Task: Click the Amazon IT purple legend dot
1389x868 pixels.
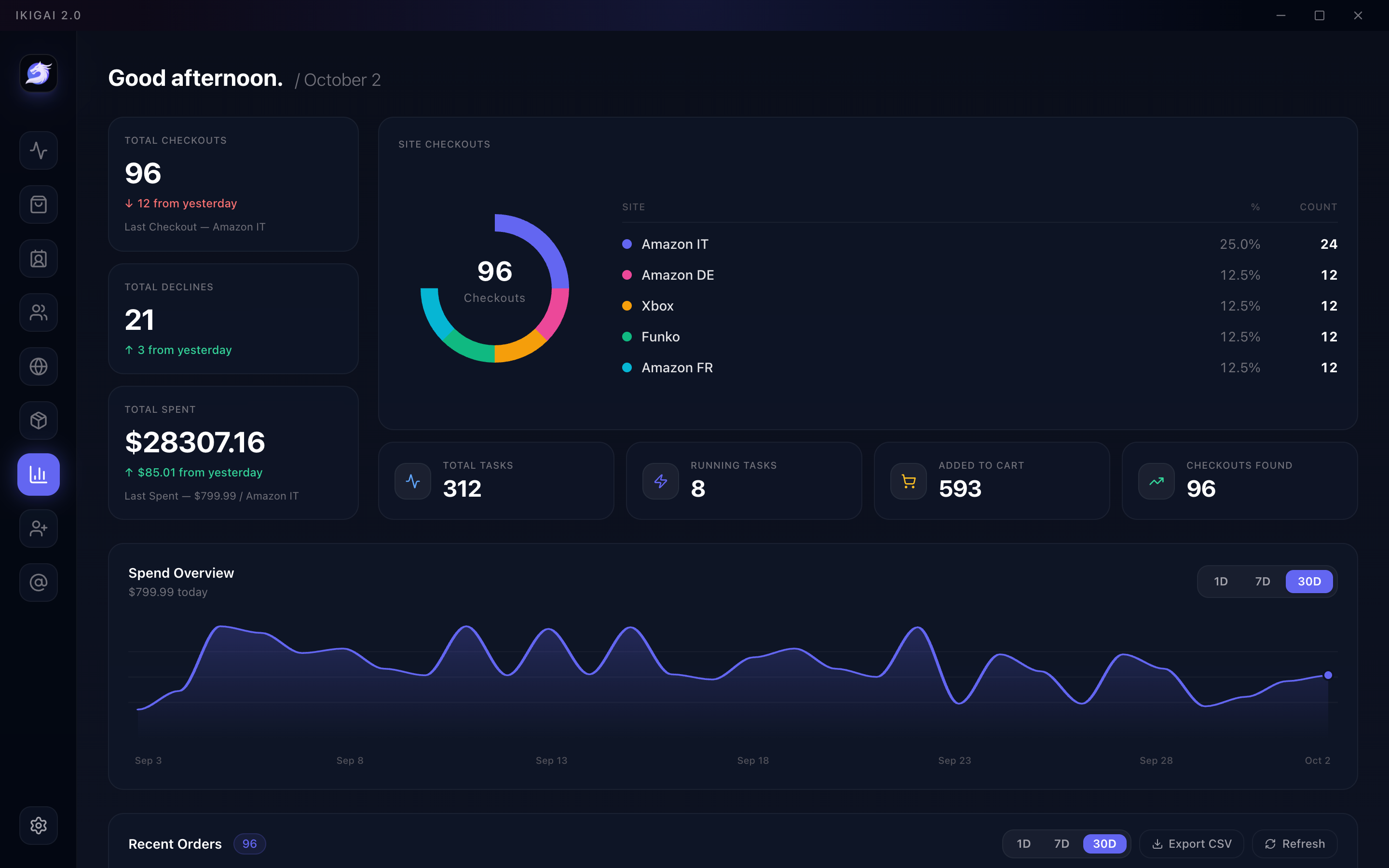Action: (x=627, y=244)
